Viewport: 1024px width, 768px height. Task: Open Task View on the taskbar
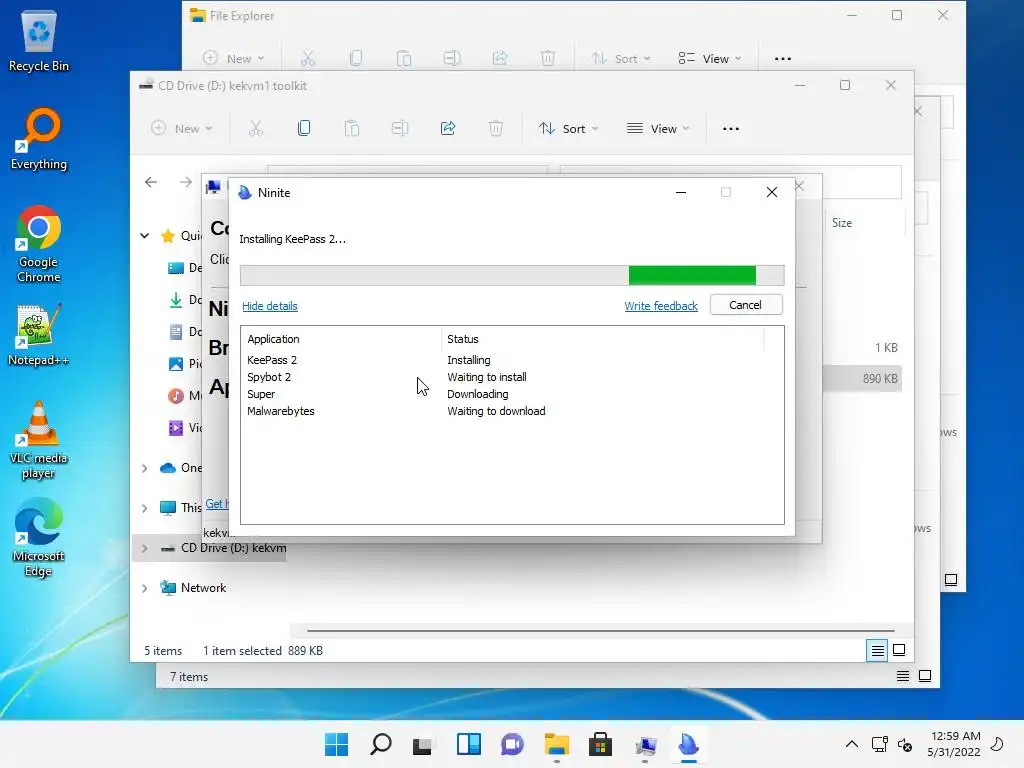tap(424, 744)
